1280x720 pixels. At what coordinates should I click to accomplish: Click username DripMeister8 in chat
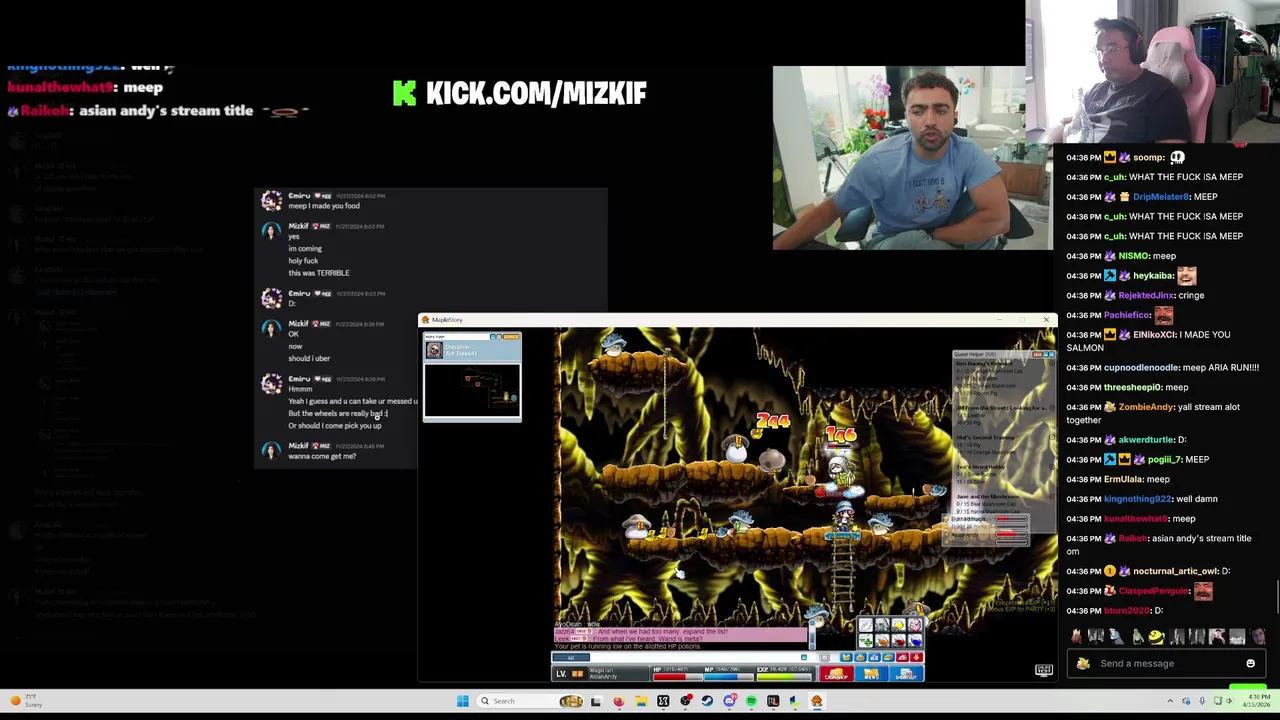(1161, 196)
